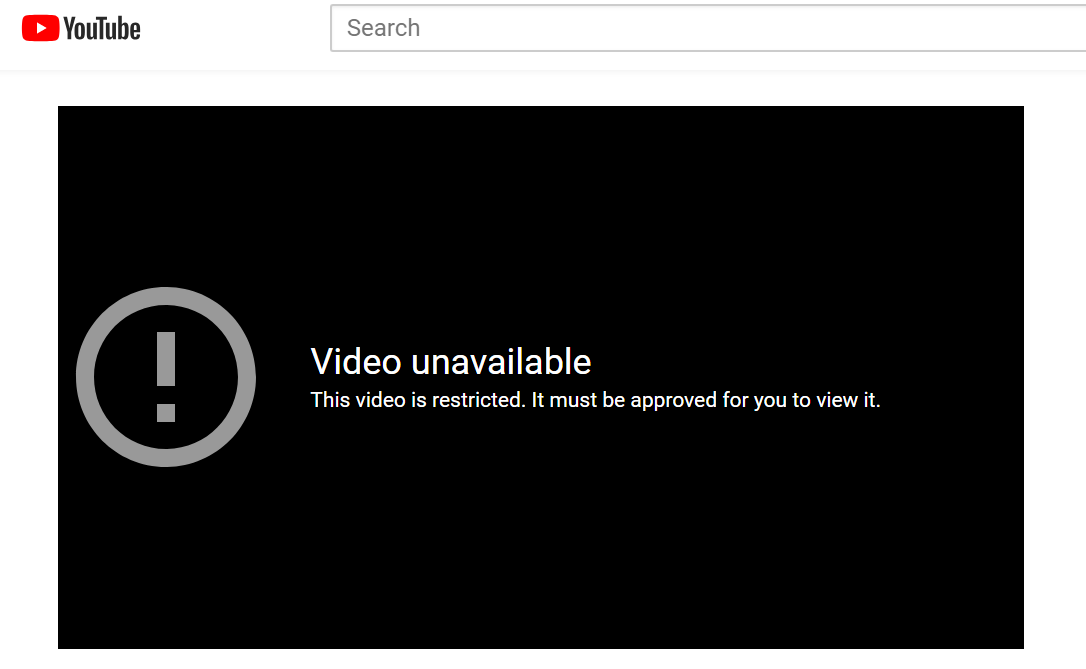
Task: Focus the Search input field
Action: click(708, 28)
